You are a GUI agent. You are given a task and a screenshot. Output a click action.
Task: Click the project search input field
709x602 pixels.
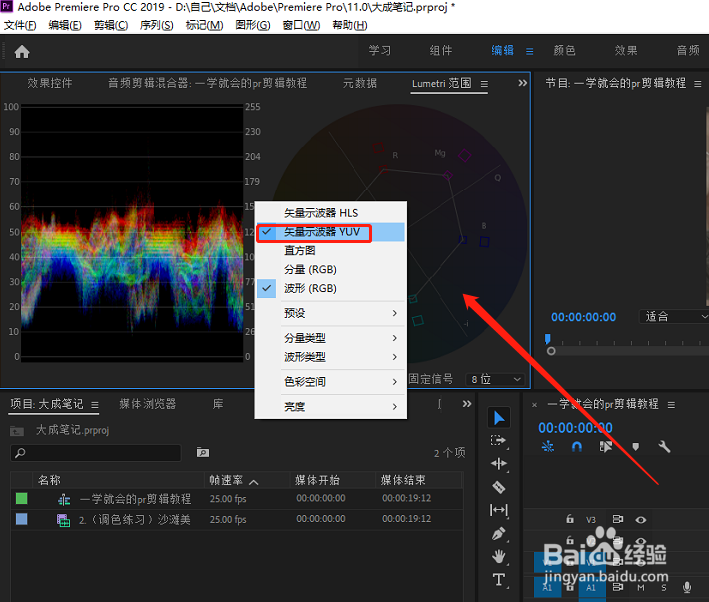[96, 452]
